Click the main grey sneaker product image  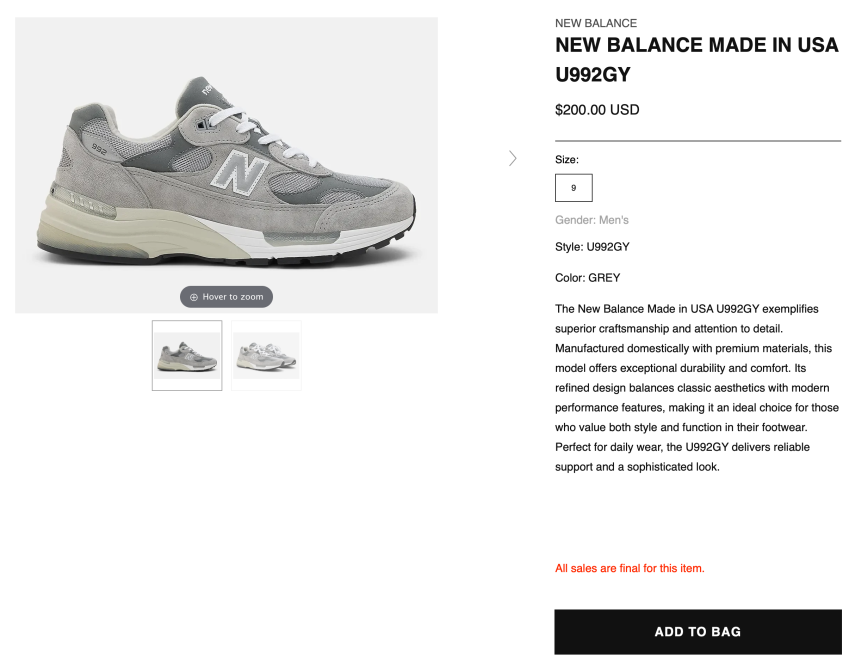226,165
